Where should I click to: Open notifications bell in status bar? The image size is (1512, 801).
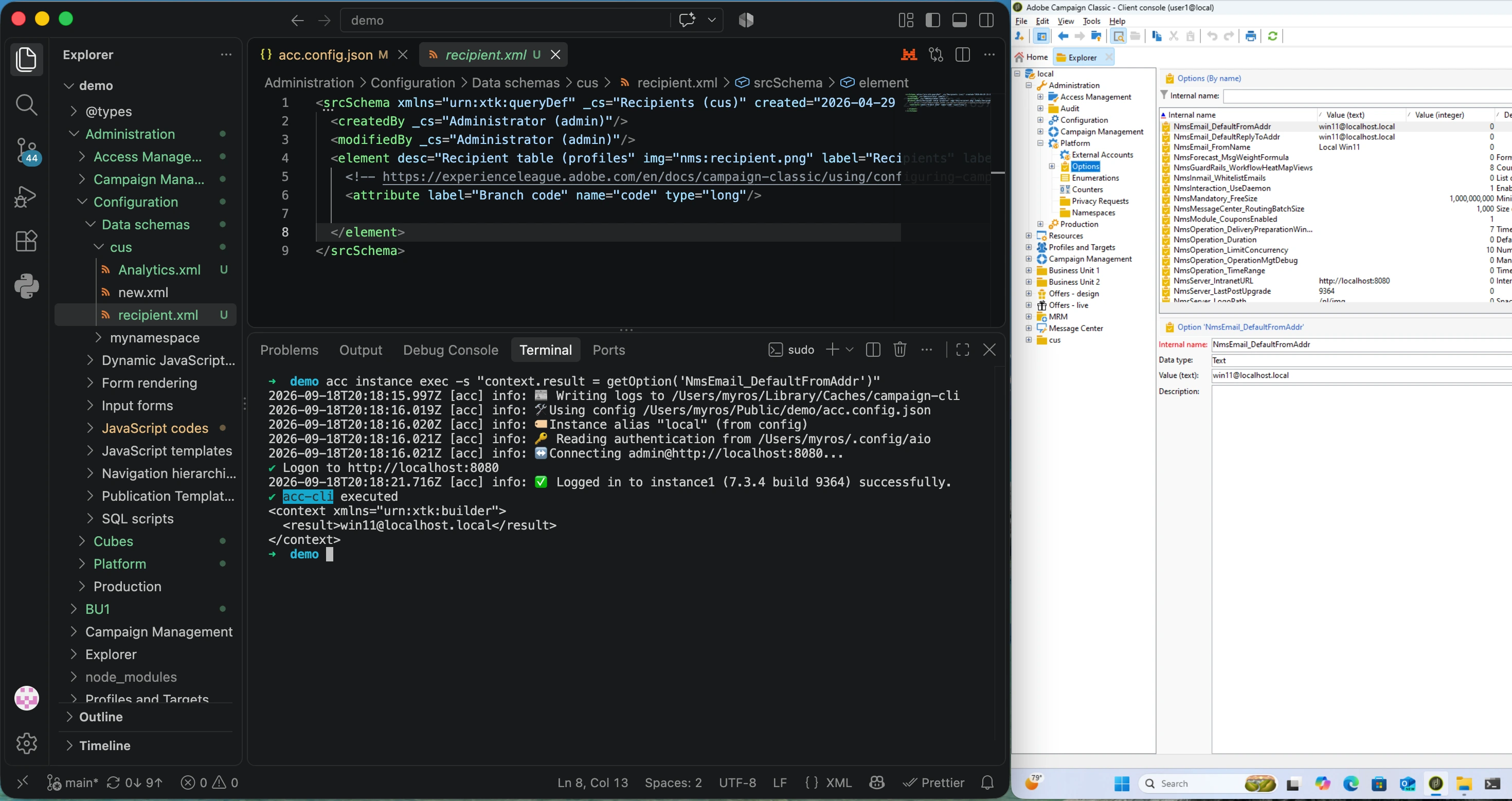[987, 782]
